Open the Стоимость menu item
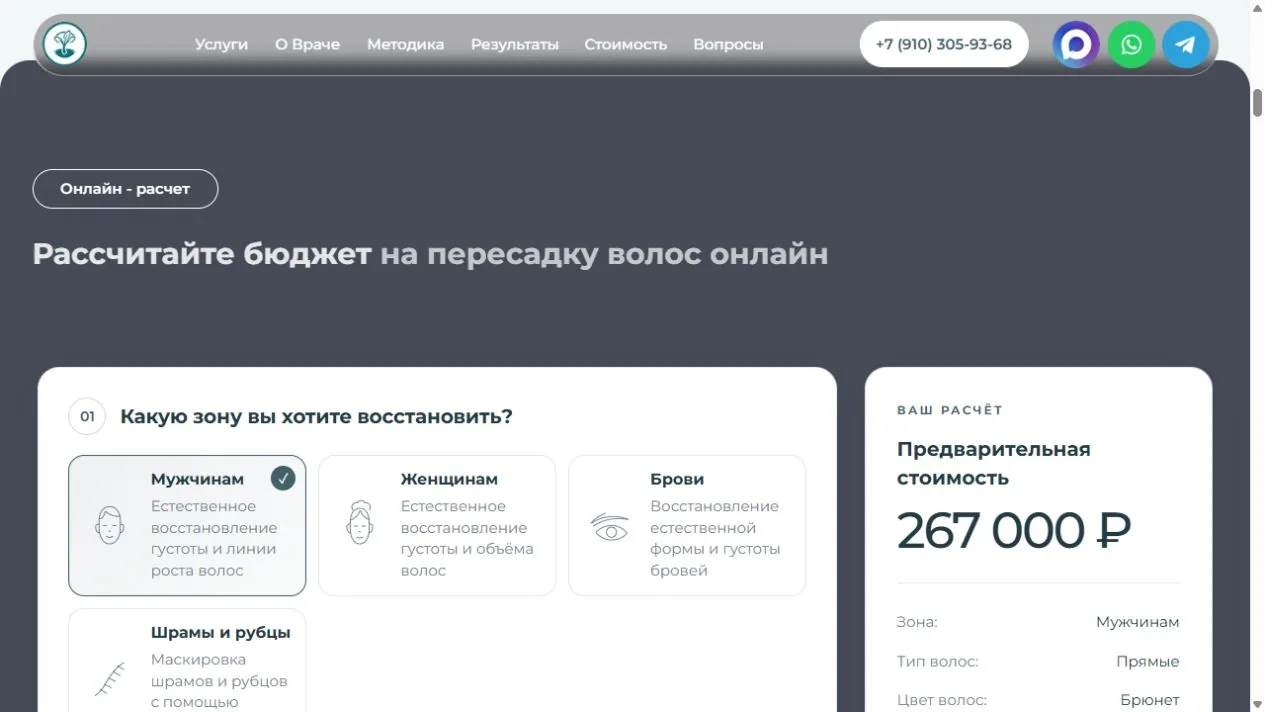 pos(626,44)
